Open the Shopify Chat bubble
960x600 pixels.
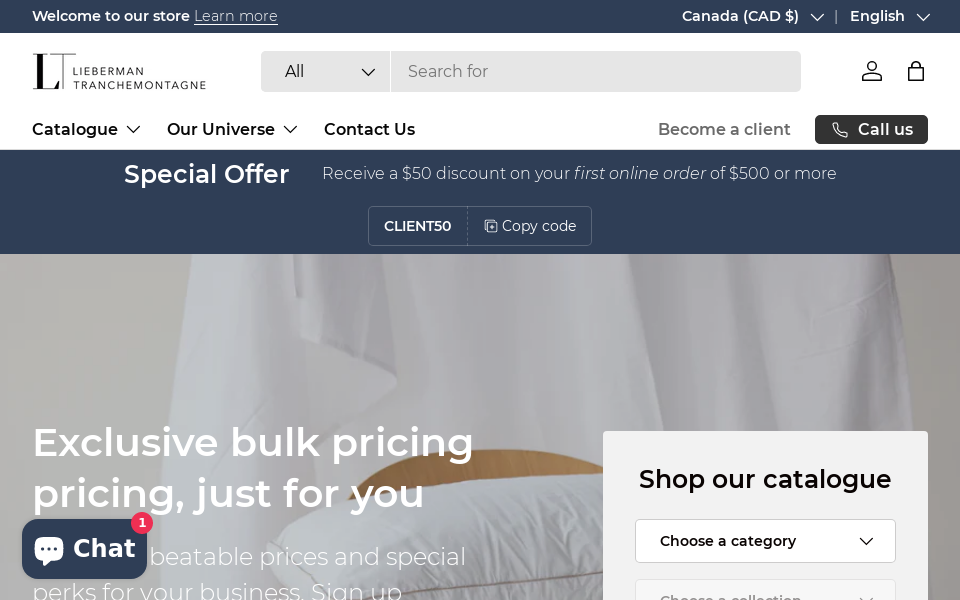[x=84, y=549]
